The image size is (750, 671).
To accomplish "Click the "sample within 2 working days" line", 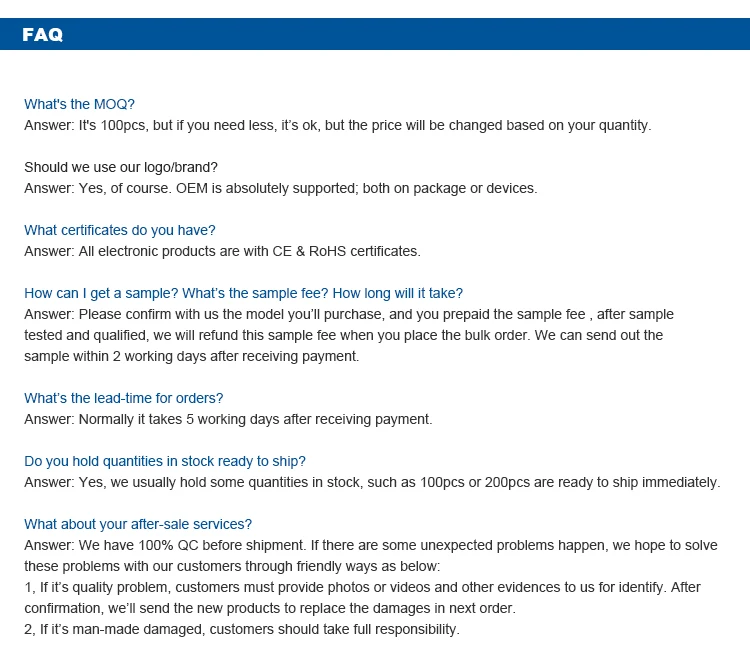I will point(191,356).
